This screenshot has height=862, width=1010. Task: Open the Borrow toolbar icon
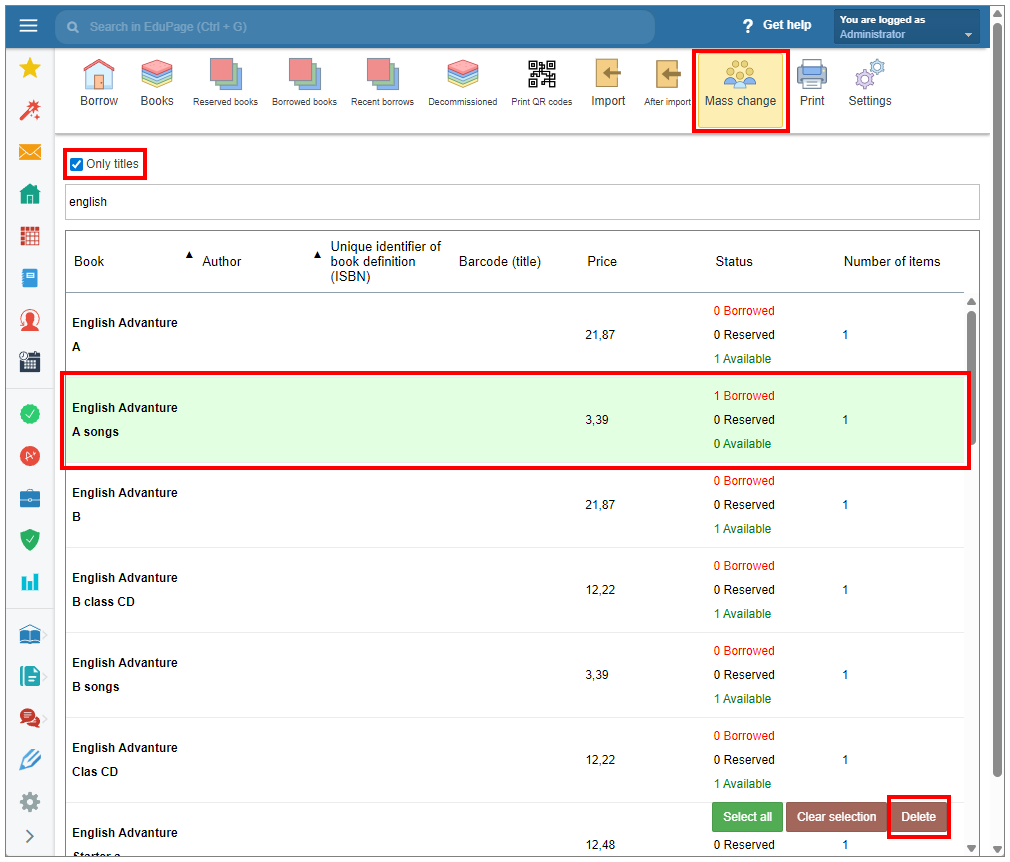(98, 82)
